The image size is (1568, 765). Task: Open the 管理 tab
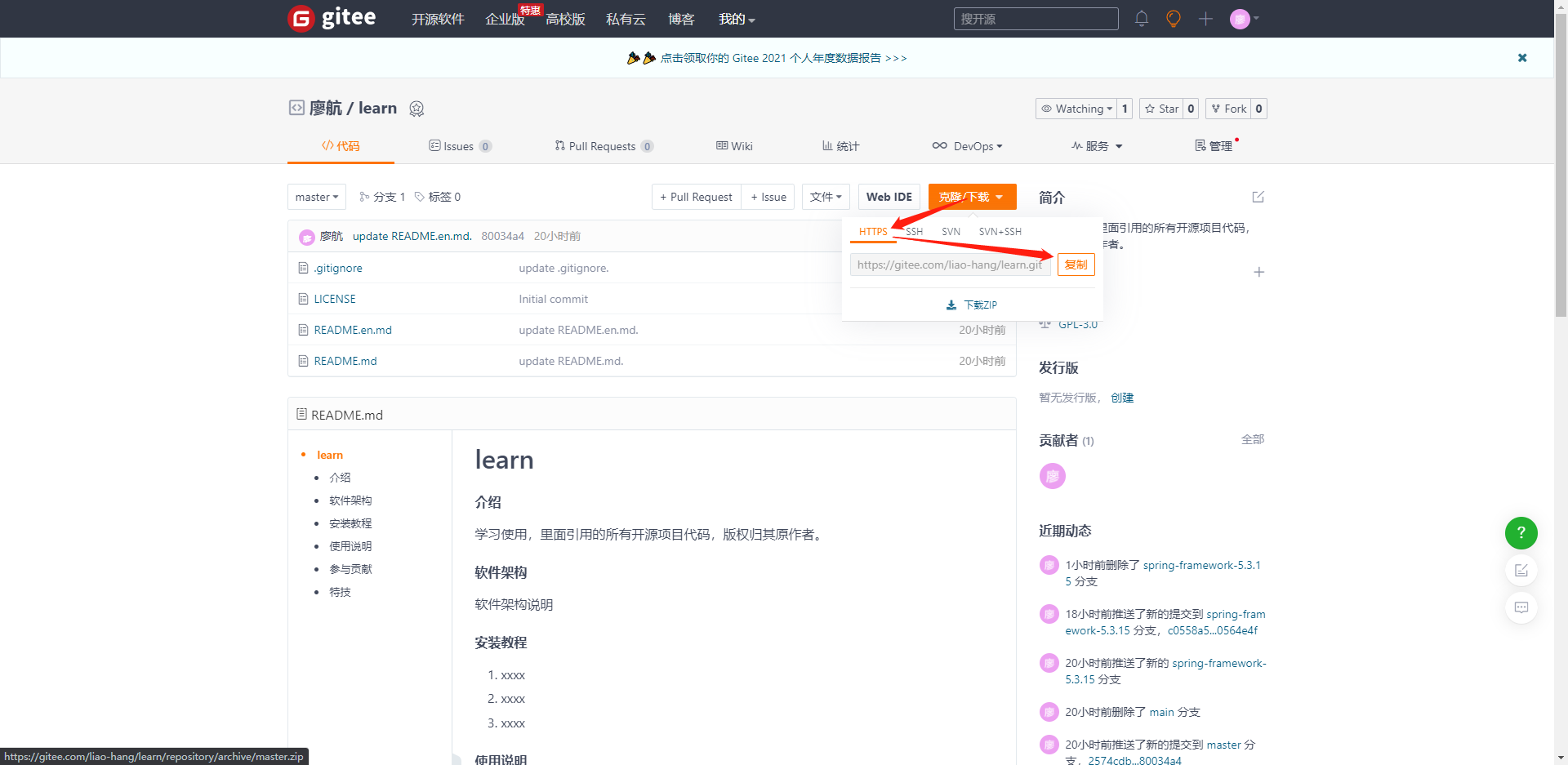tap(1214, 146)
